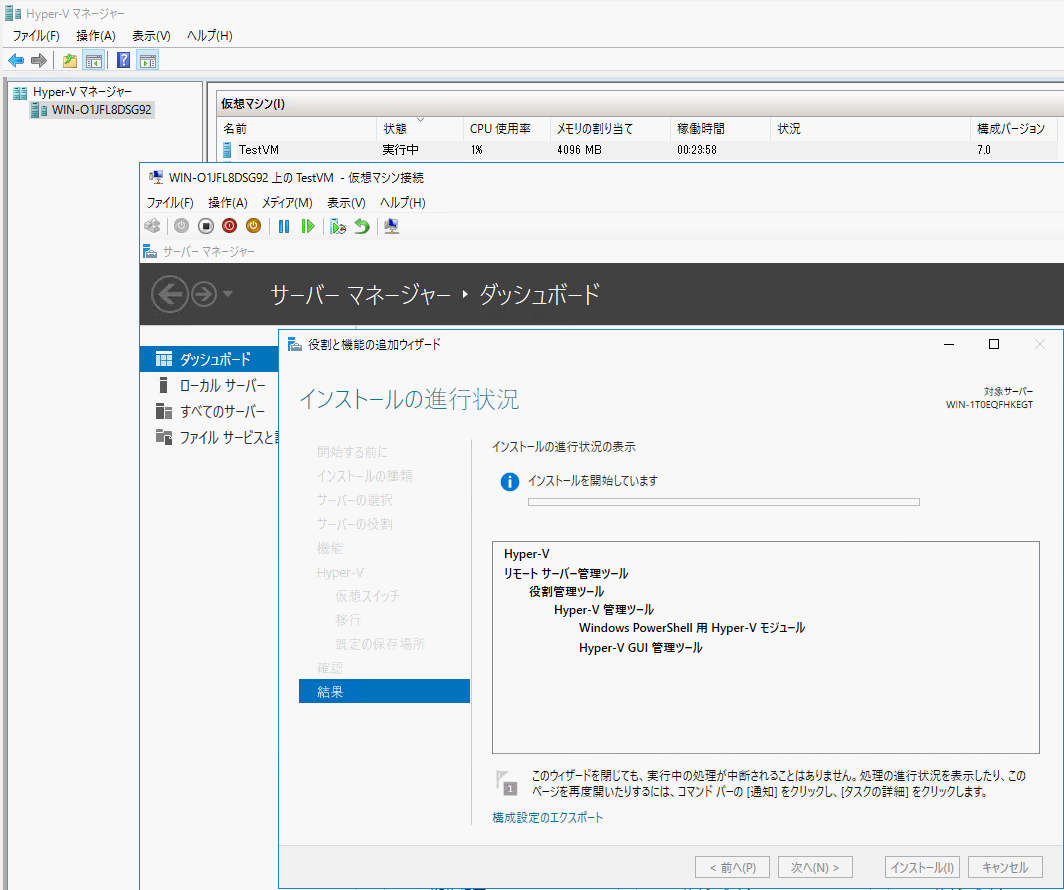This screenshot has width=1064, height=890.
Task: Sort by 構成バージョン column header
Action: (1013, 129)
